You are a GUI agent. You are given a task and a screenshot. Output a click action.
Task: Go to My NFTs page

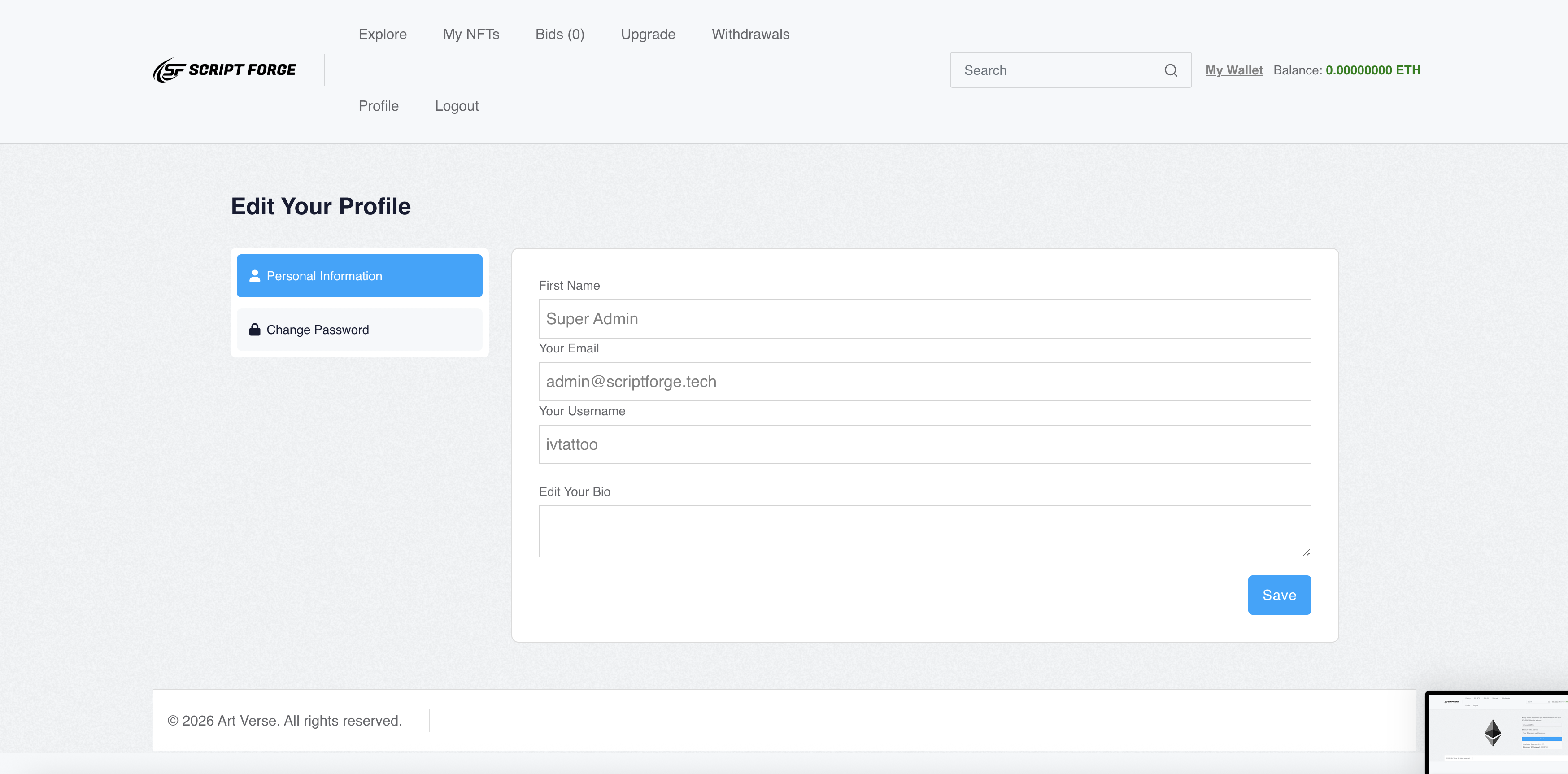click(x=470, y=34)
